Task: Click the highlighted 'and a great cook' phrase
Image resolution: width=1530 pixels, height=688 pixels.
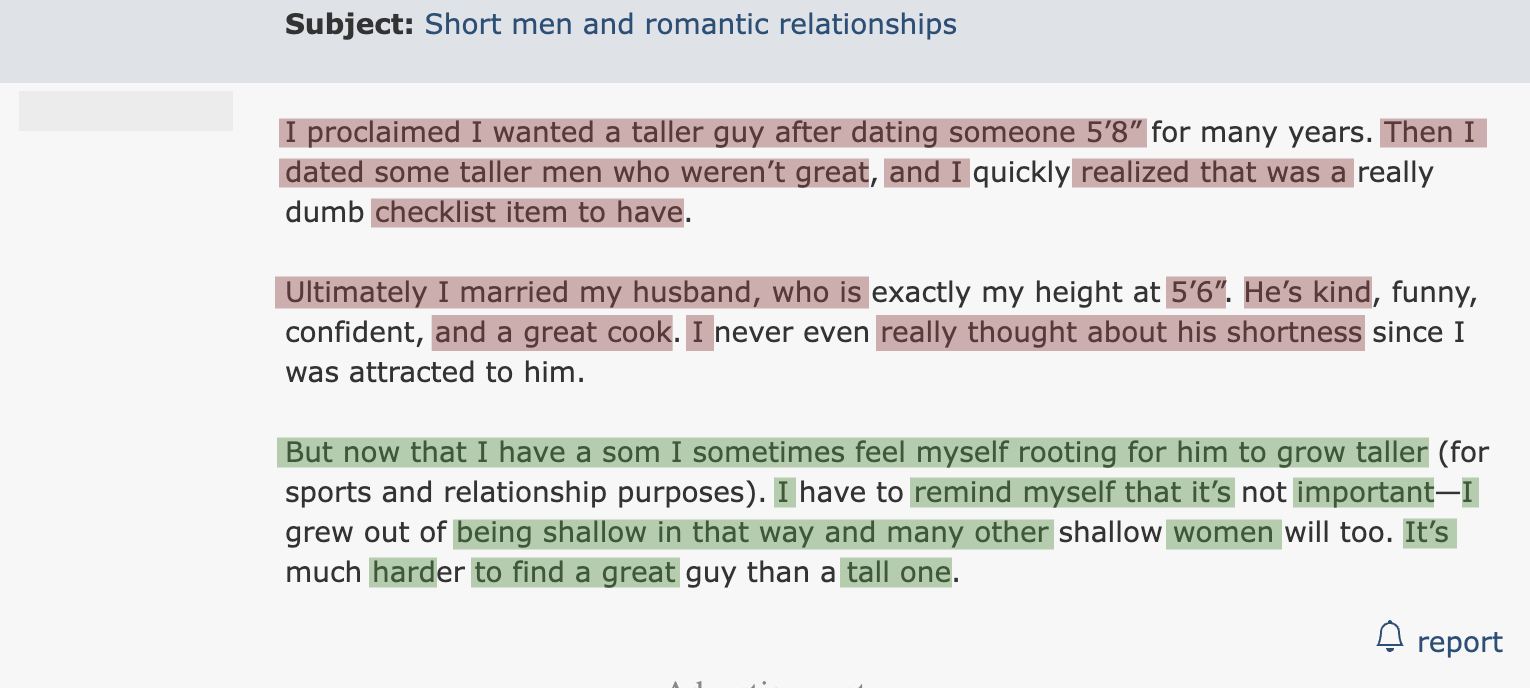Action: (x=552, y=332)
